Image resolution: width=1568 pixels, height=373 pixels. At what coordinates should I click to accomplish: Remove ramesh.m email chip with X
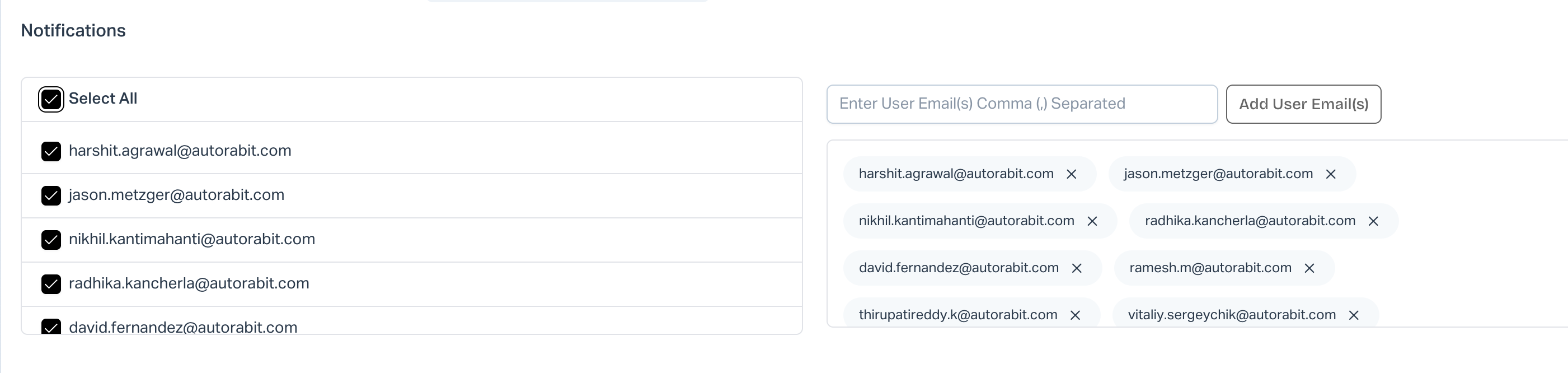pos(1309,268)
